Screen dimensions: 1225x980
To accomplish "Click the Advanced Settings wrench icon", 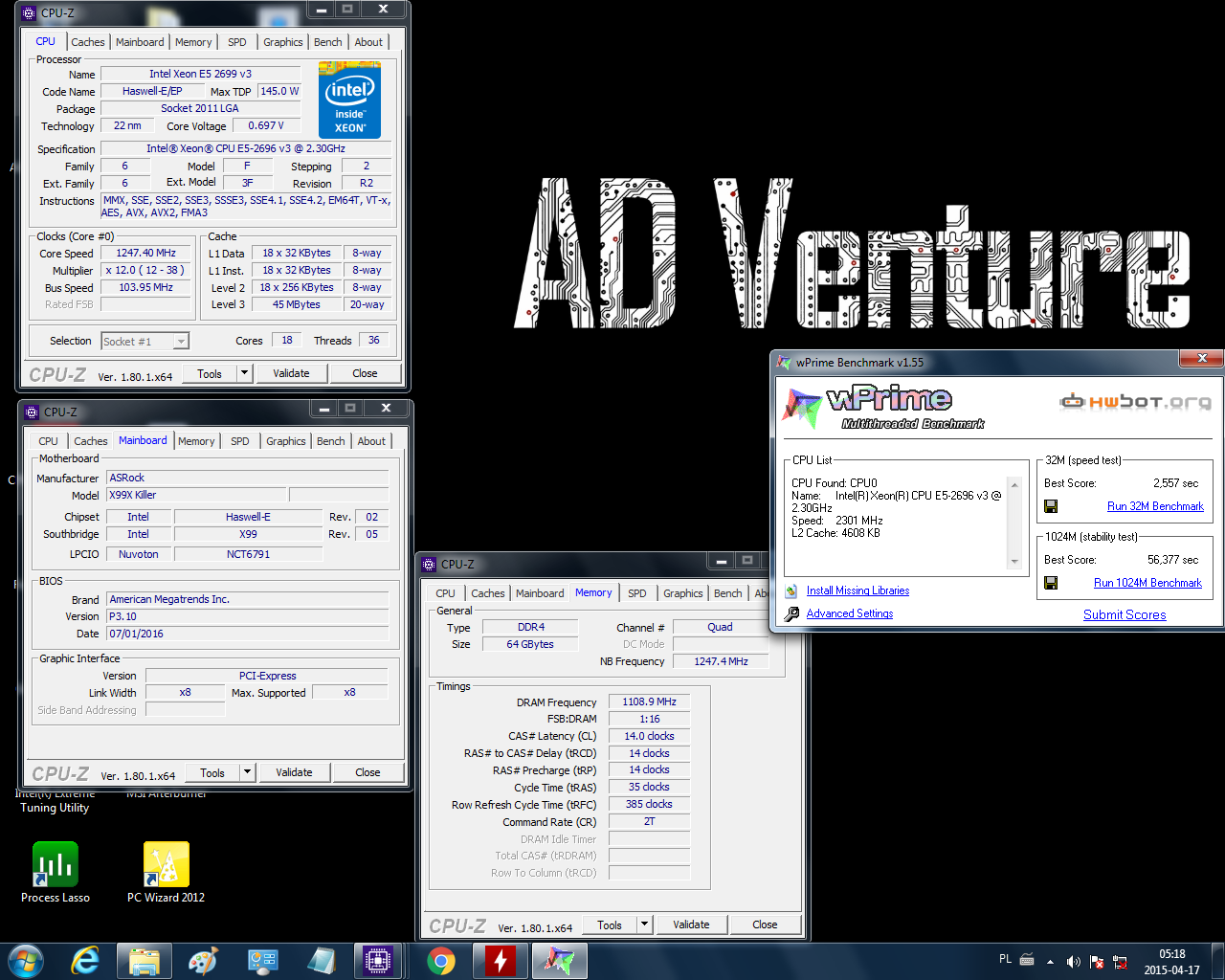I will point(791,613).
